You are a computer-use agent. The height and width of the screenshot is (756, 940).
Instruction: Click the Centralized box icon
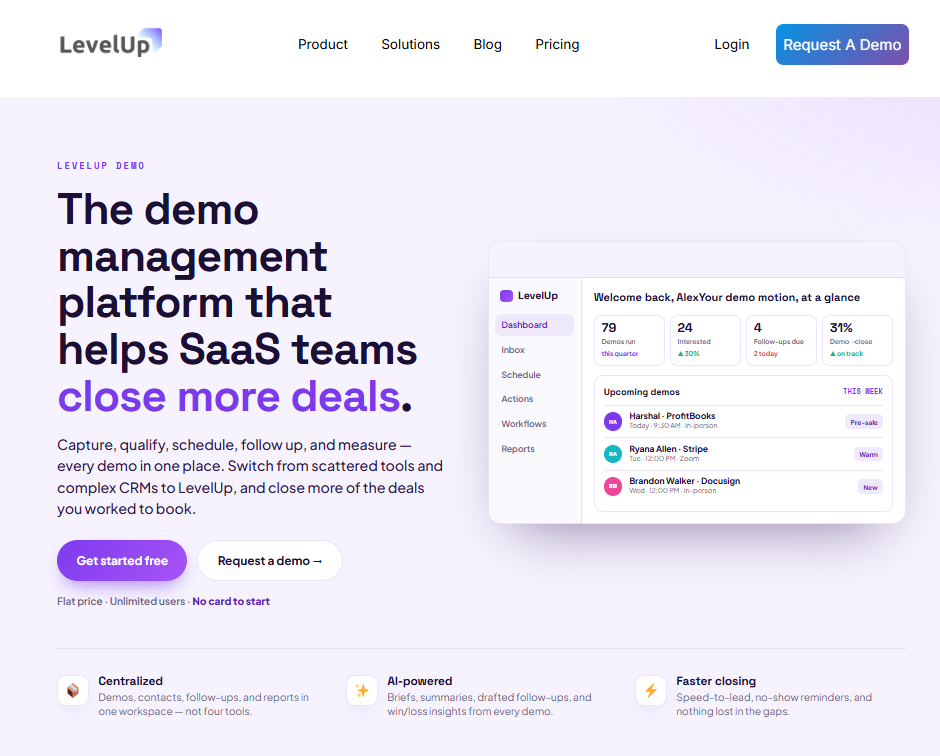coord(73,691)
